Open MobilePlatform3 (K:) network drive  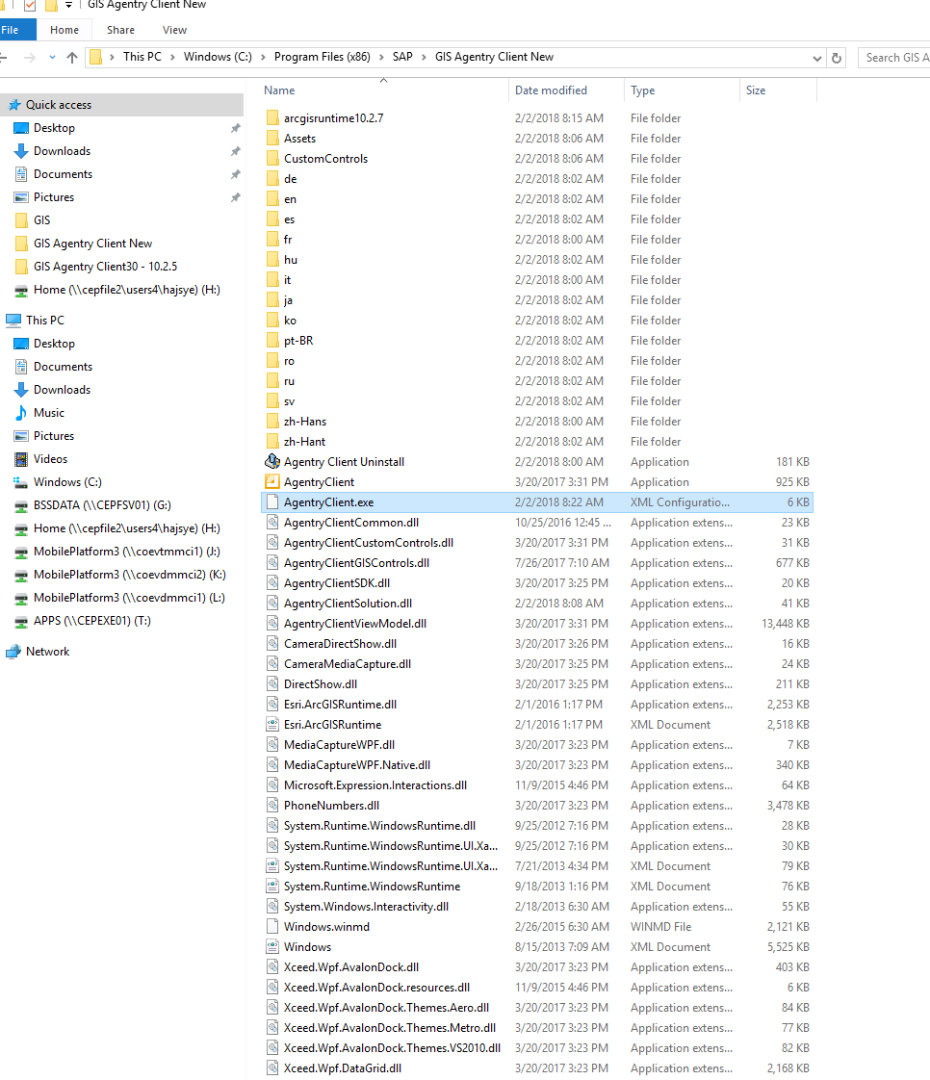(x=130, y=574)
